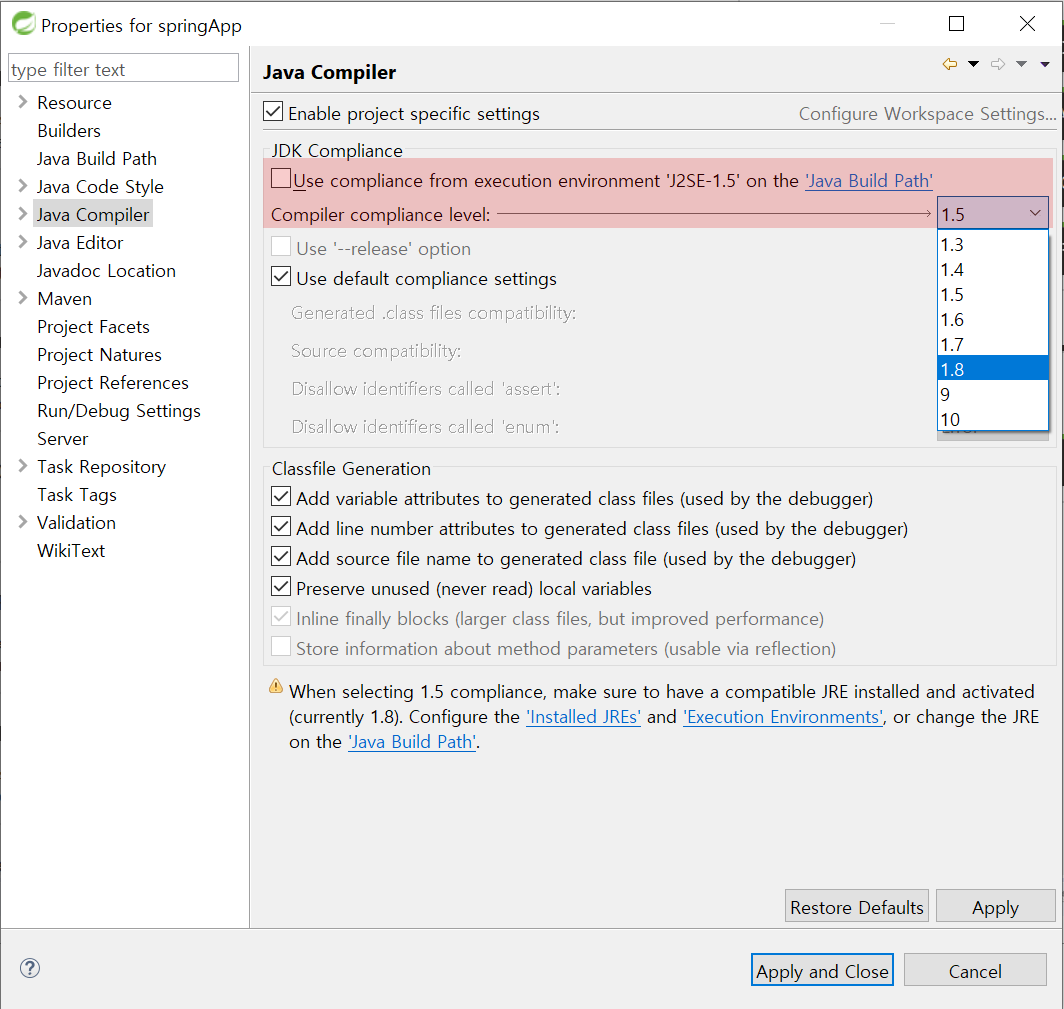Expand the Task Repository tree node

tap(22, 465)
